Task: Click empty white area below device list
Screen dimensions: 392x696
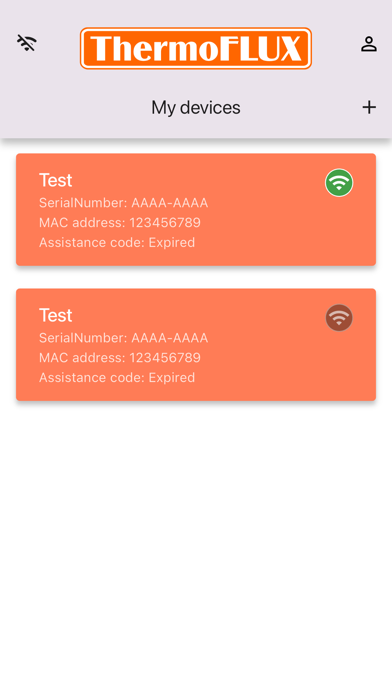Action: coord(196,546)
